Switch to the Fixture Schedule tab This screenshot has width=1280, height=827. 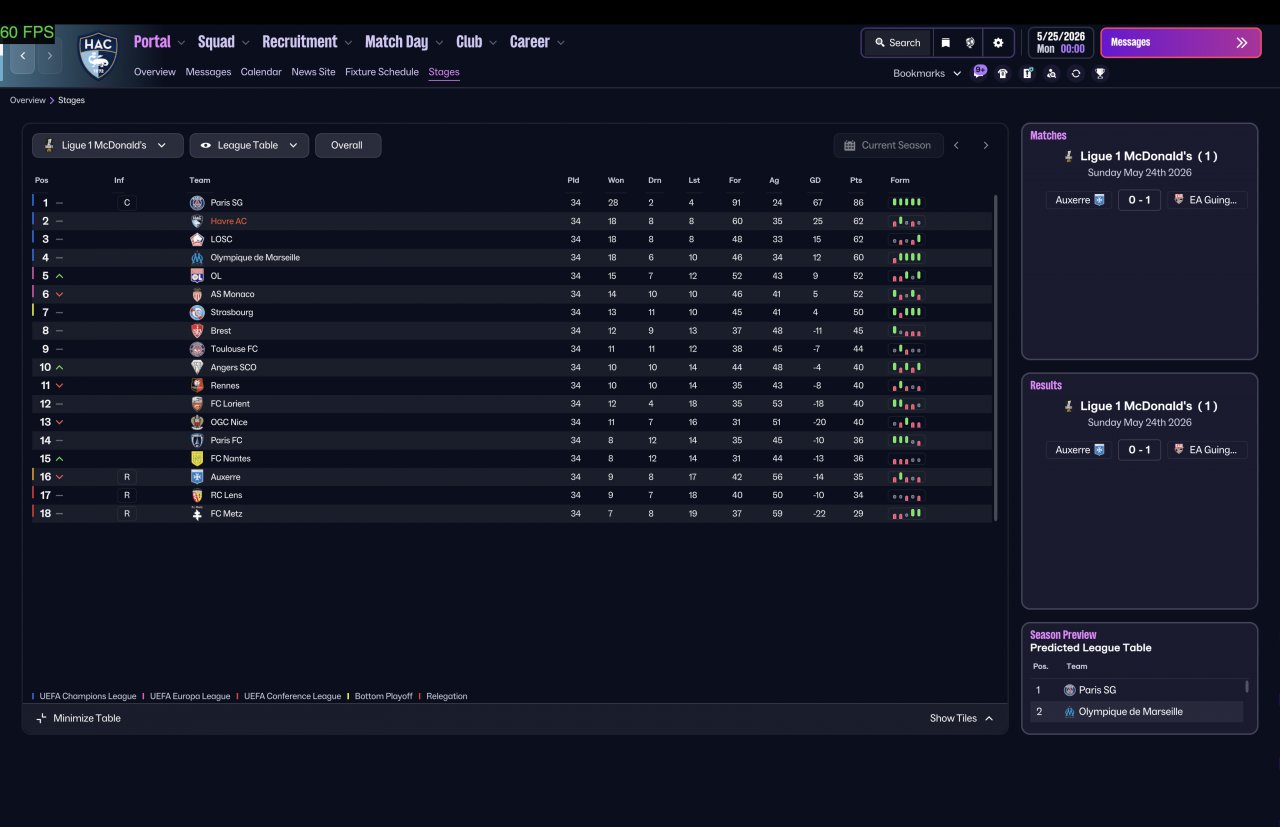pyautogui.click(x=382, y=72)
